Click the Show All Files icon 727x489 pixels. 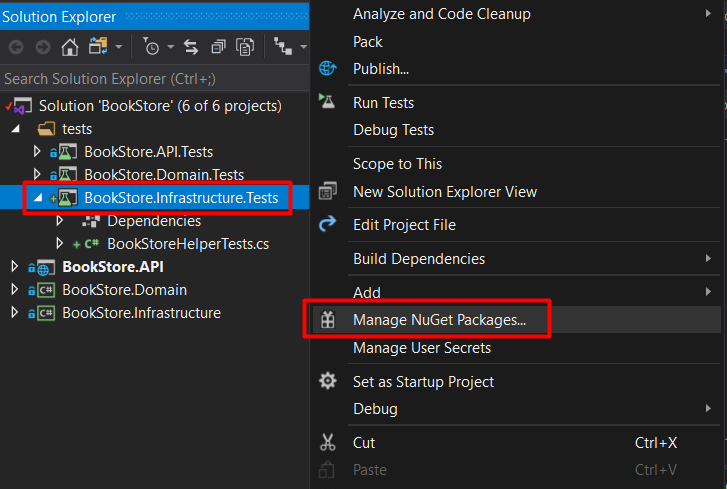(245, 47)
